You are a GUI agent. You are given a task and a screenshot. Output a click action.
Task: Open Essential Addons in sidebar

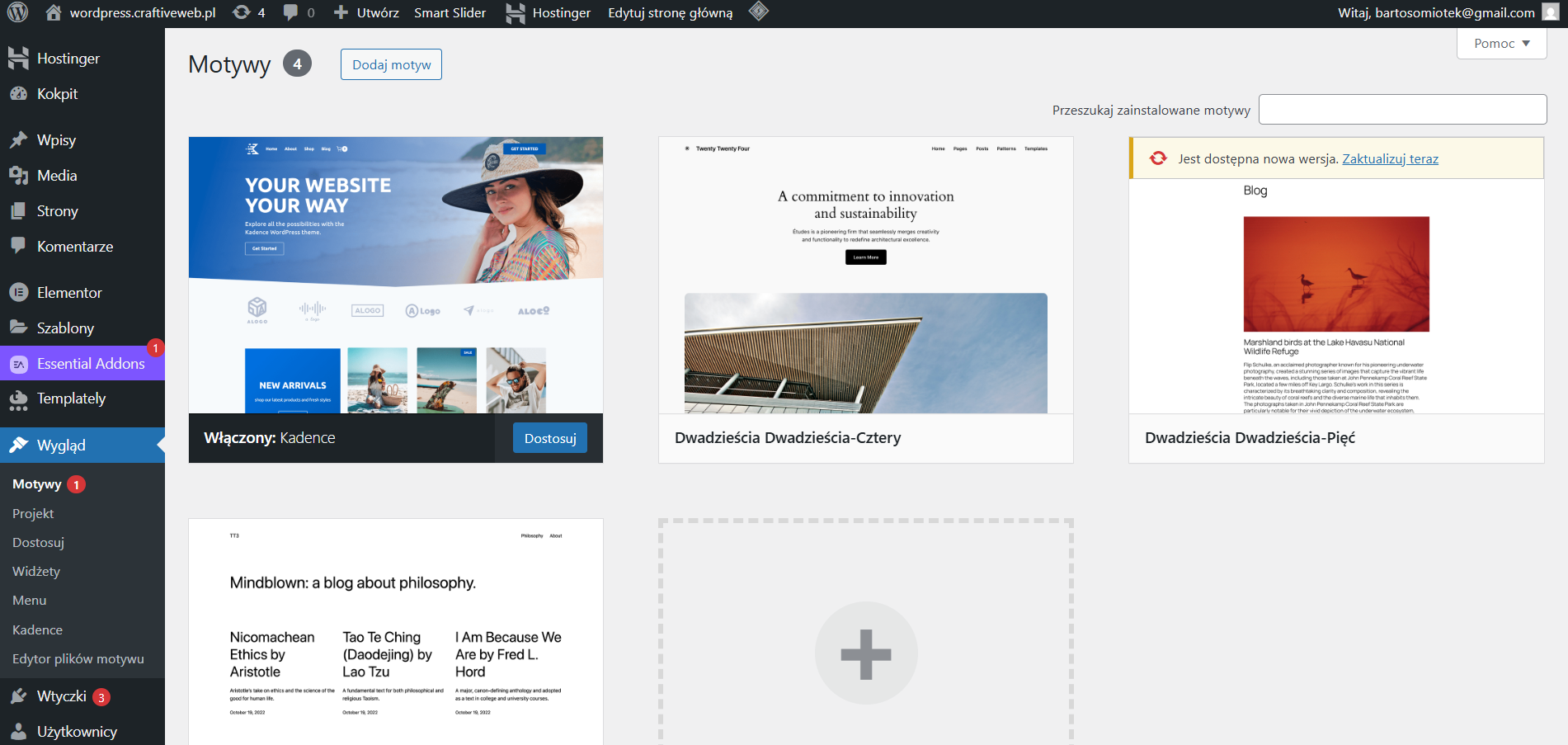91,364
